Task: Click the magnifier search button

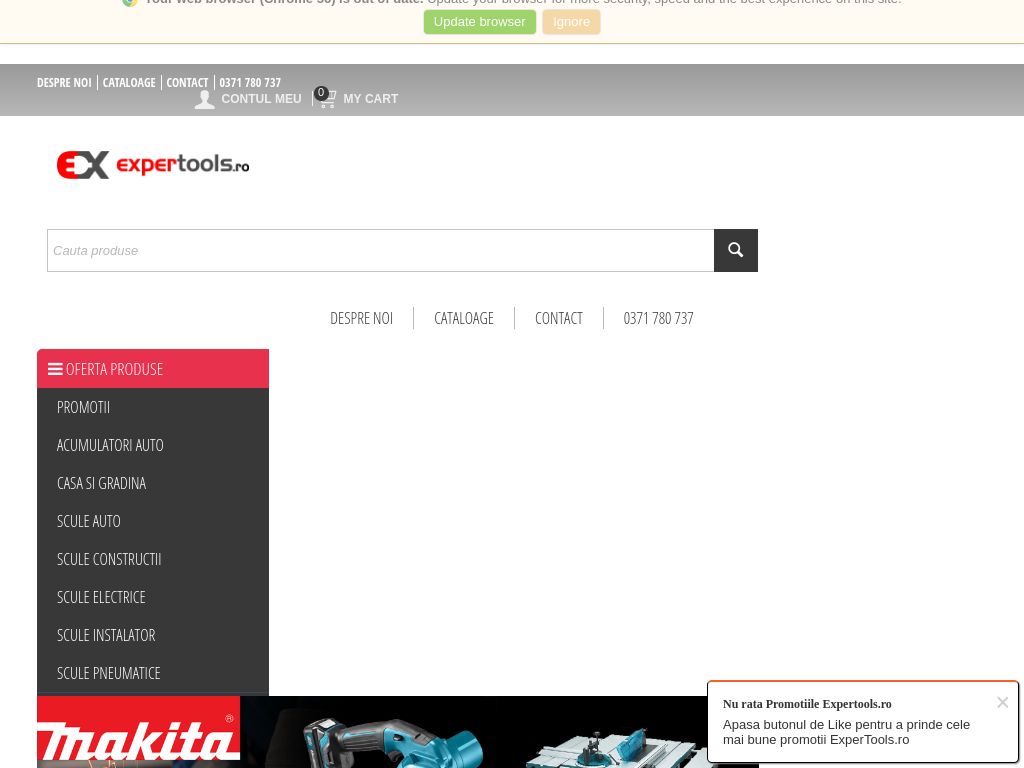Action: click(735, 250)
